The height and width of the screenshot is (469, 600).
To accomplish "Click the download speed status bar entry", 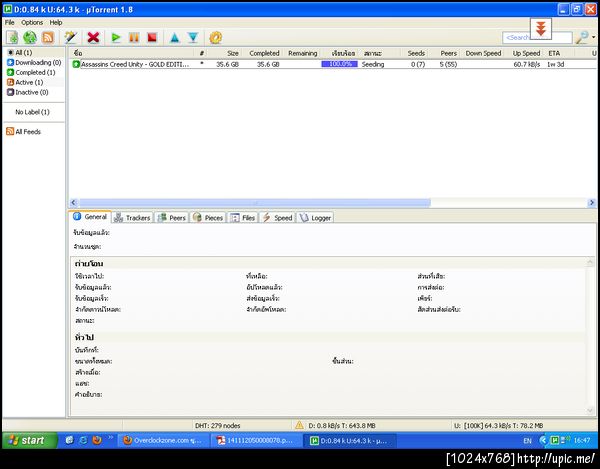I will (x=342, y=425).
